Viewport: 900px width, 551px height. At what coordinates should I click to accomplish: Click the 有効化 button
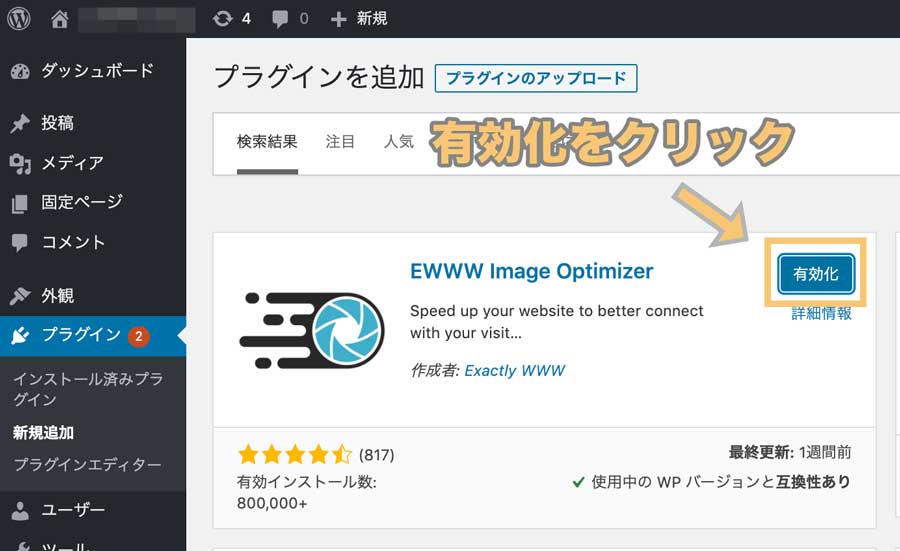pyautogui.click(x=816, y=274)
